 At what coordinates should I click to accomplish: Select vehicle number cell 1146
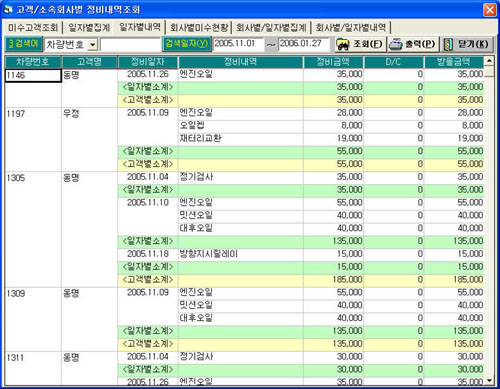33,75
